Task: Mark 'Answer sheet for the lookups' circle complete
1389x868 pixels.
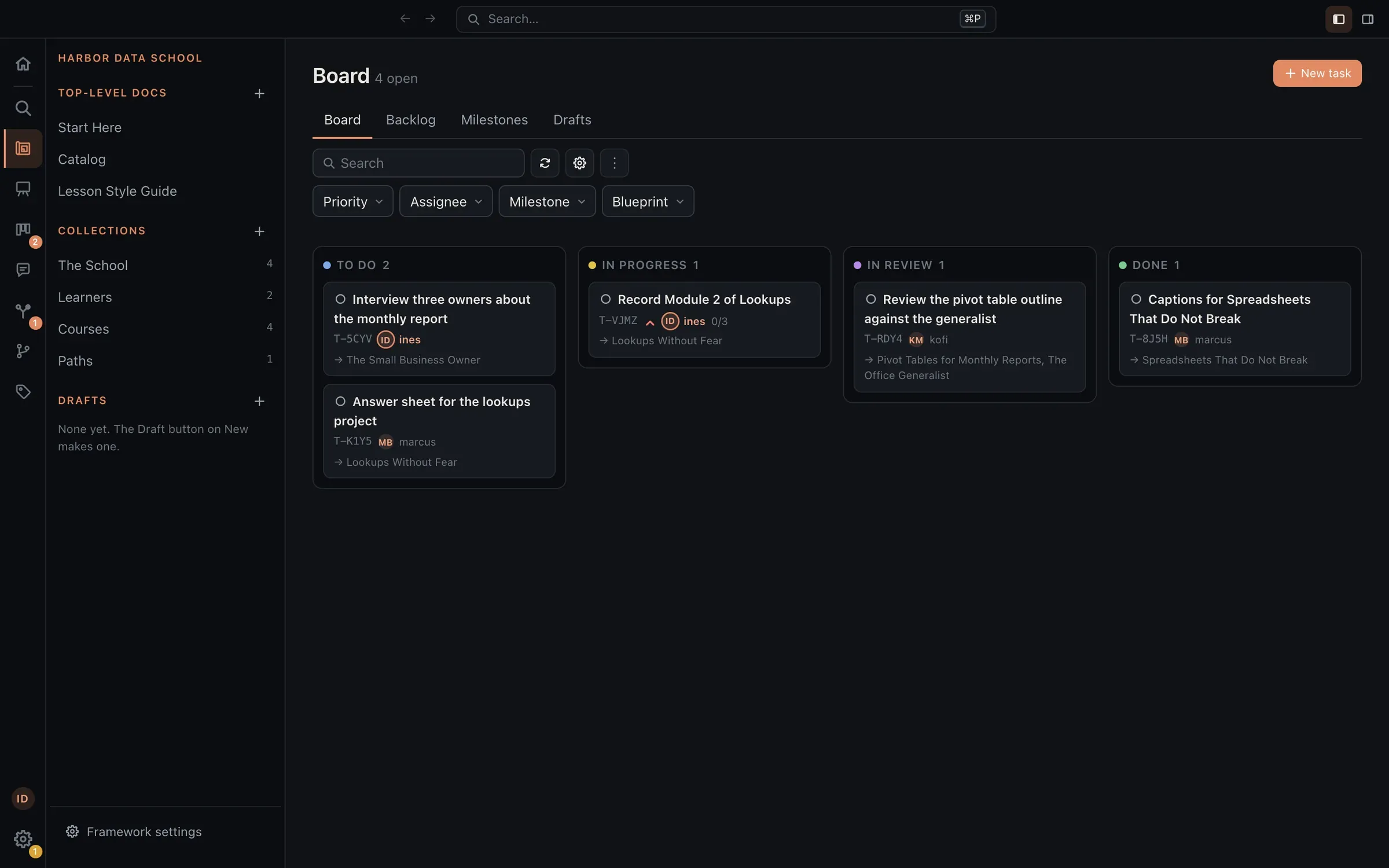Action: click(x=340, y=402)
